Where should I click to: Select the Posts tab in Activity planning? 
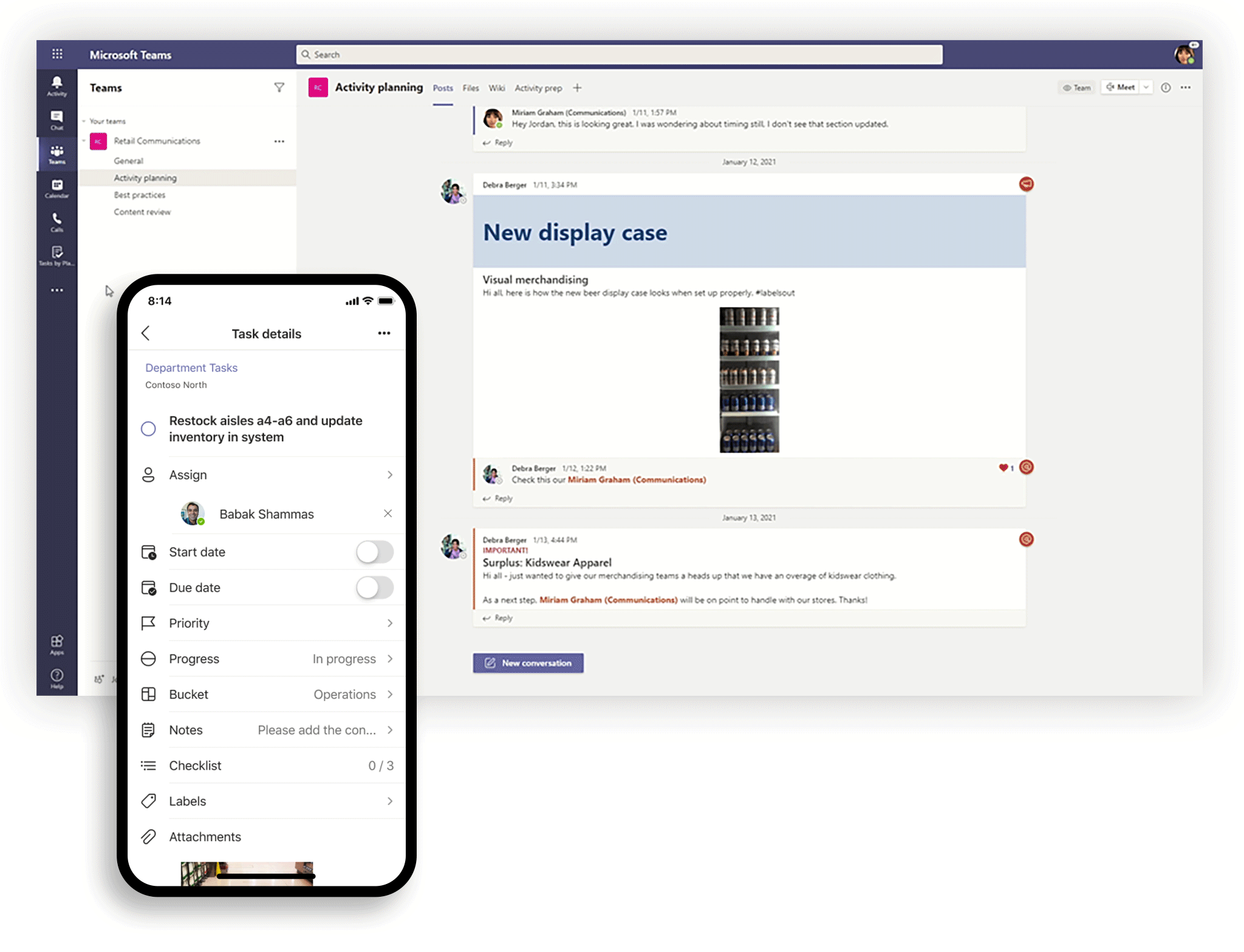pyautogui.click(x=443, y=88)
